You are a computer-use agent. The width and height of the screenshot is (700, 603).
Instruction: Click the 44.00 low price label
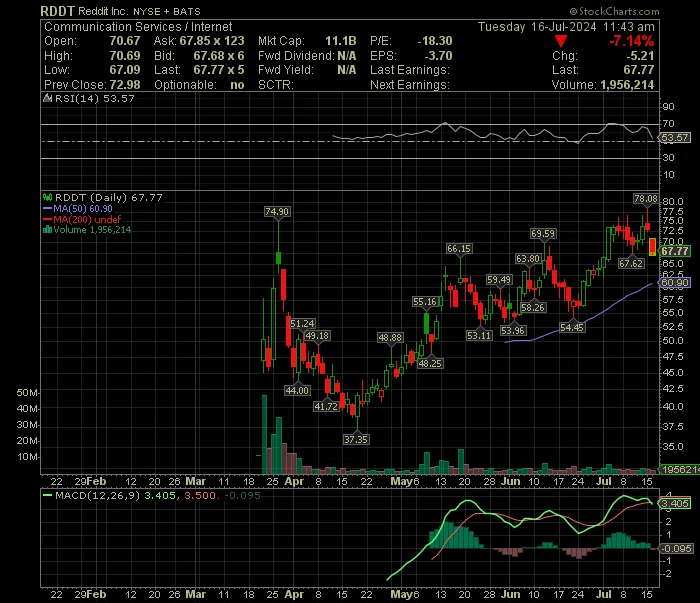(x=297, y=391)
